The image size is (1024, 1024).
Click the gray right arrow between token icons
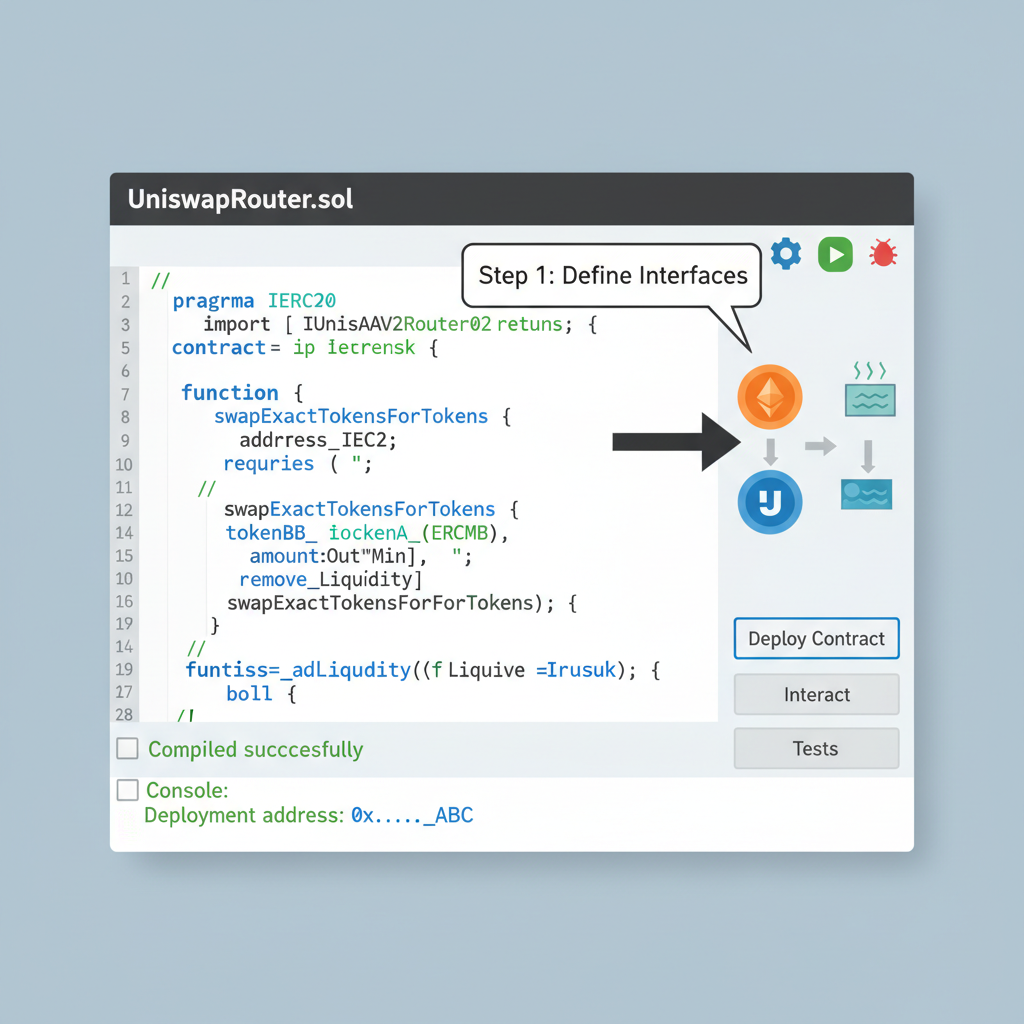(x=819, y=447)
